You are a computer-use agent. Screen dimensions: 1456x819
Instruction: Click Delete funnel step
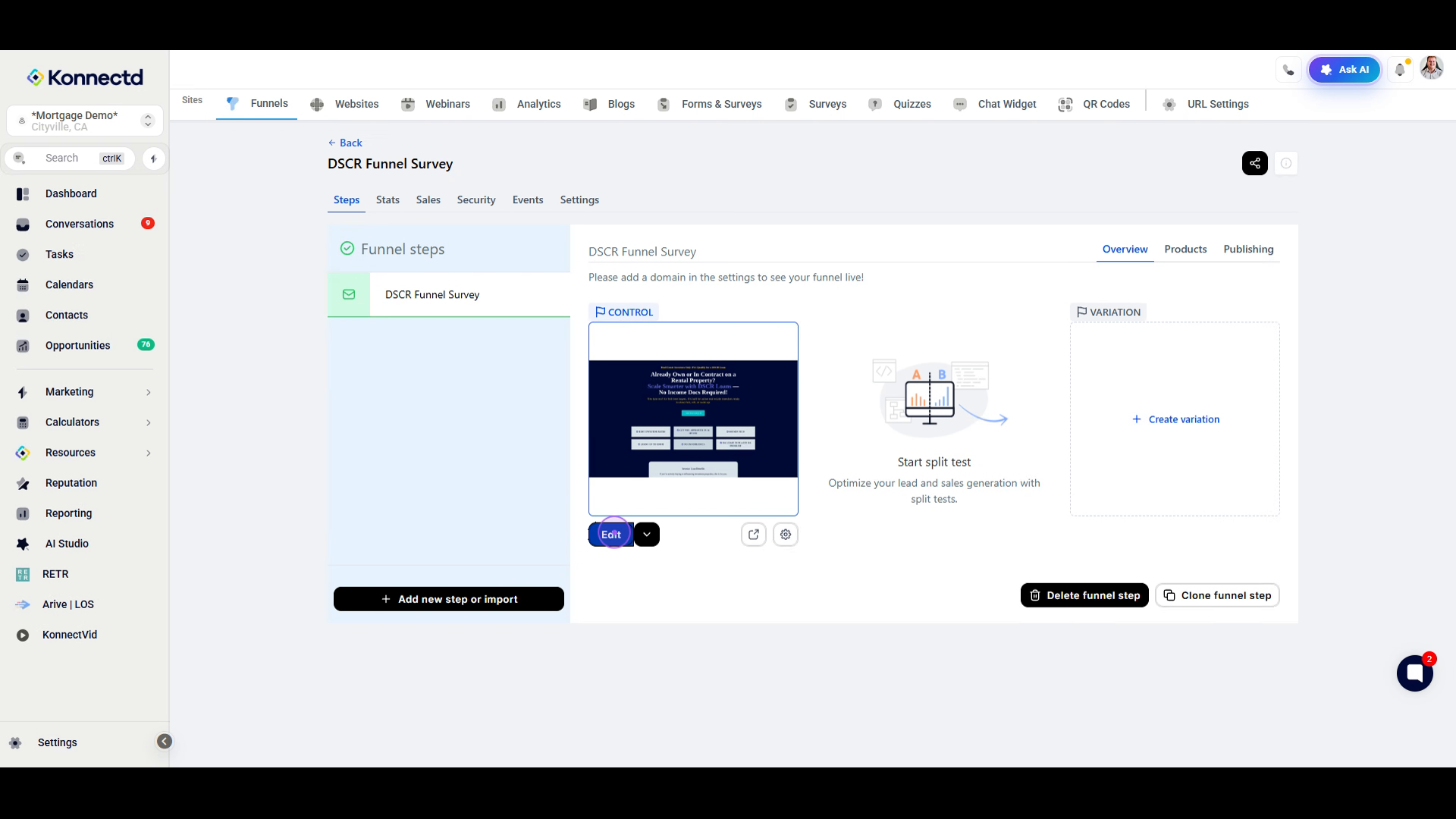(1084, 595)
